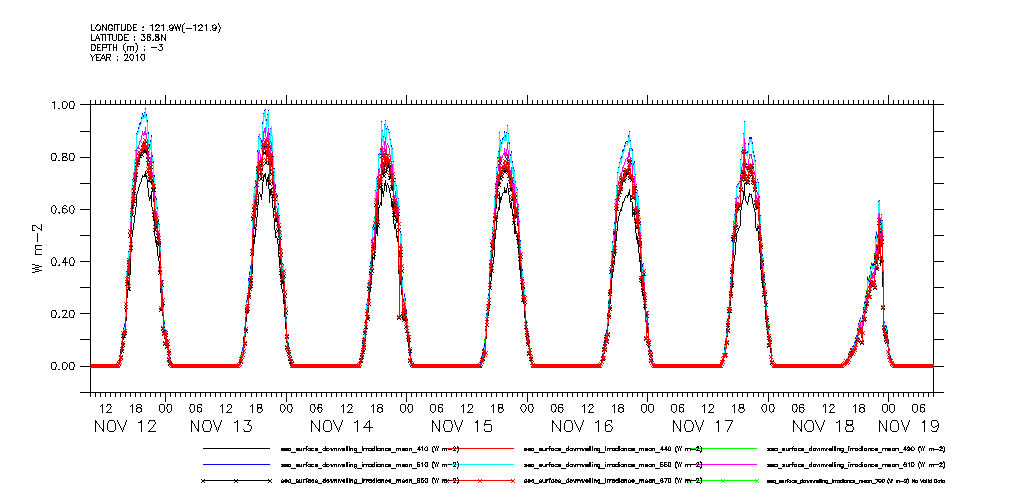1009x504 pixels.
Task: Click the 0.40 y-axis value
Action: pyautogui.click(x=65, y=261)
